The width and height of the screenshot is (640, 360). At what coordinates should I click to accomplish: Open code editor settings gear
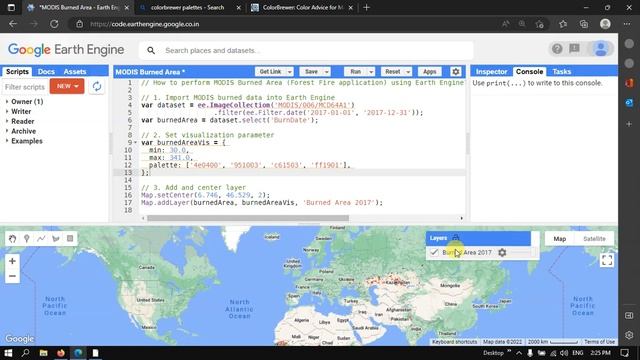tap(456, 71)
